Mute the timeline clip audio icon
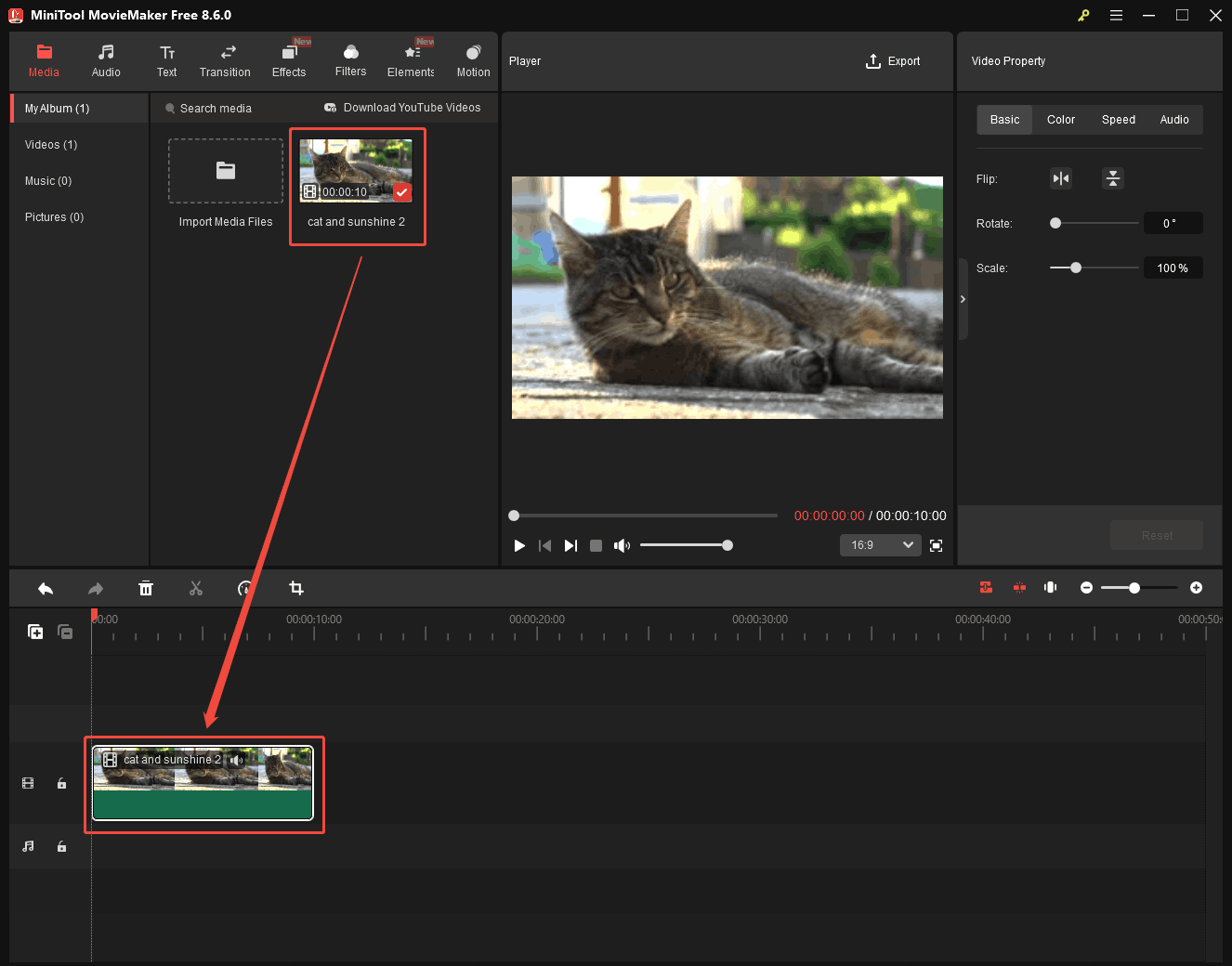Image resolution: width=1232 pixels, height=966 pixels. coord(237,760)
